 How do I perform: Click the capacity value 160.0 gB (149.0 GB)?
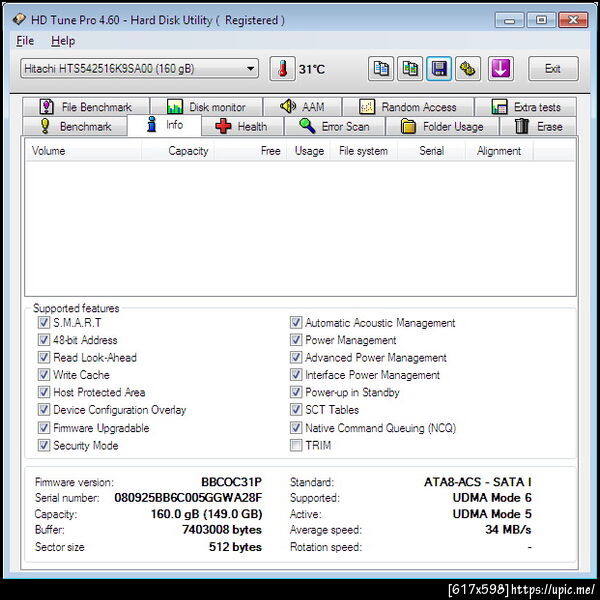coord(207,514)
